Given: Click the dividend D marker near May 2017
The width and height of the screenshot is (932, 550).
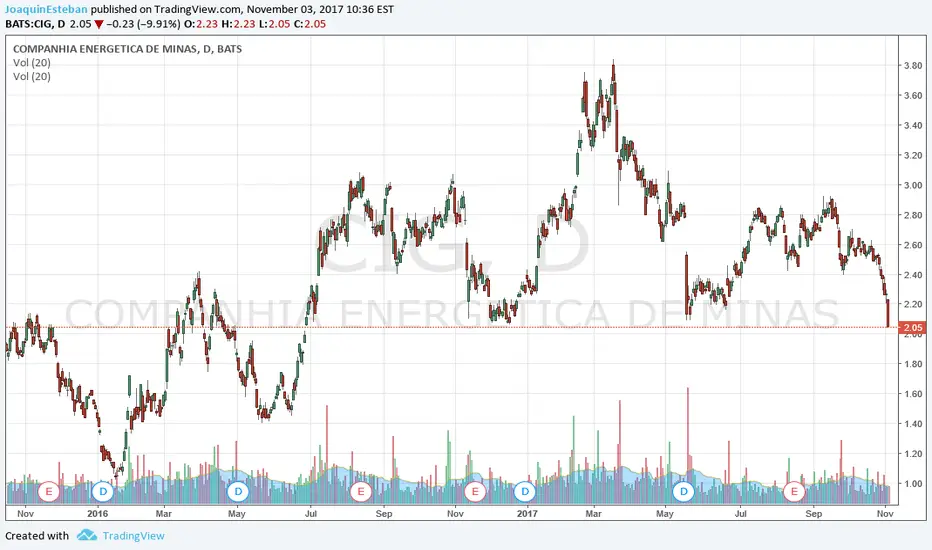Looking at the screenshot, I should [684, 492].
